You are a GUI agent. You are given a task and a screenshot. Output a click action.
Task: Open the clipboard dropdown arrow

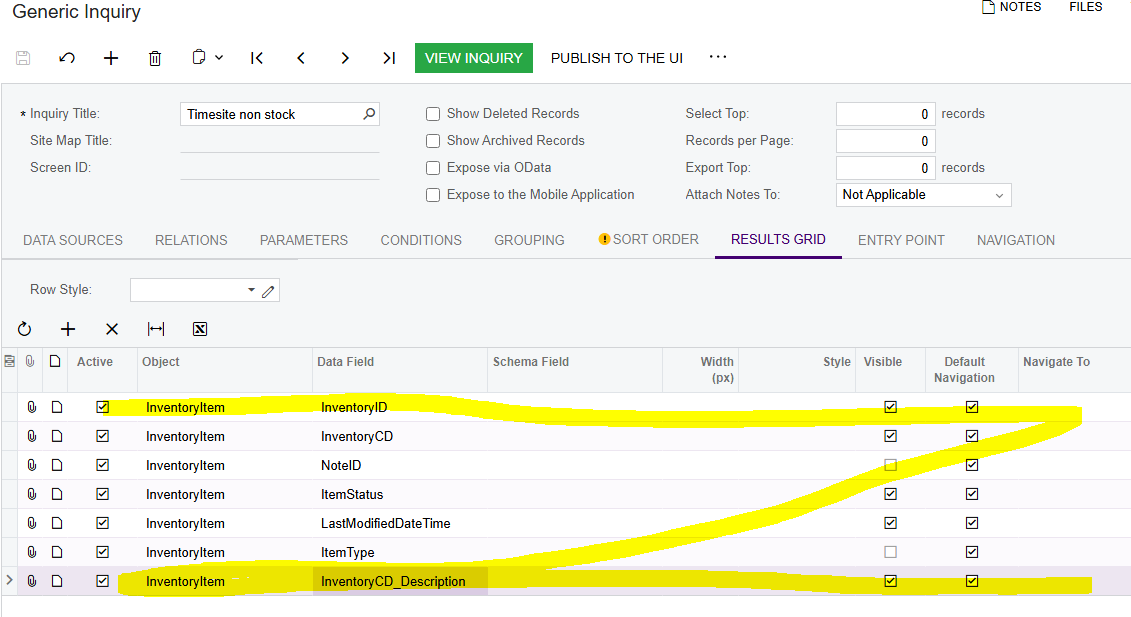[219, 58]
